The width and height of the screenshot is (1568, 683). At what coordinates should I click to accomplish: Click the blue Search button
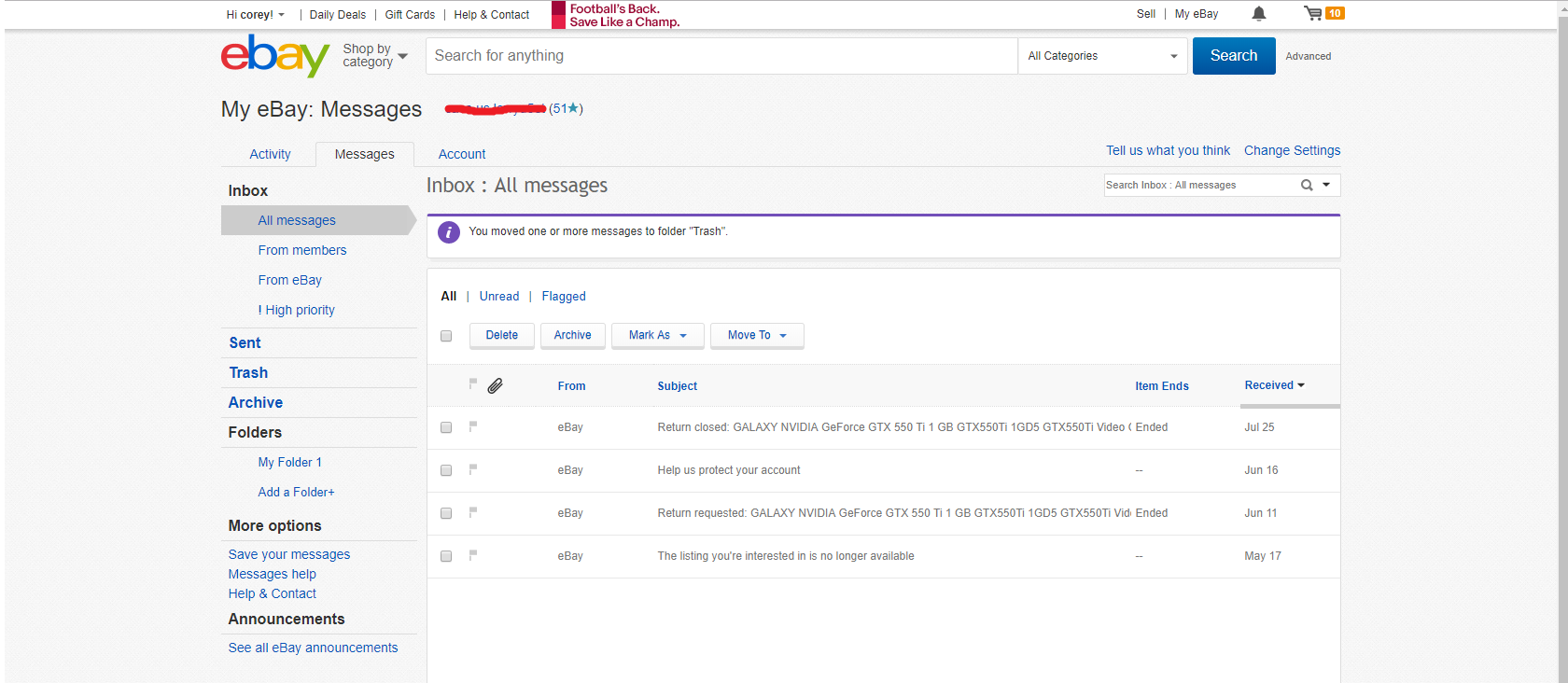1234,56
